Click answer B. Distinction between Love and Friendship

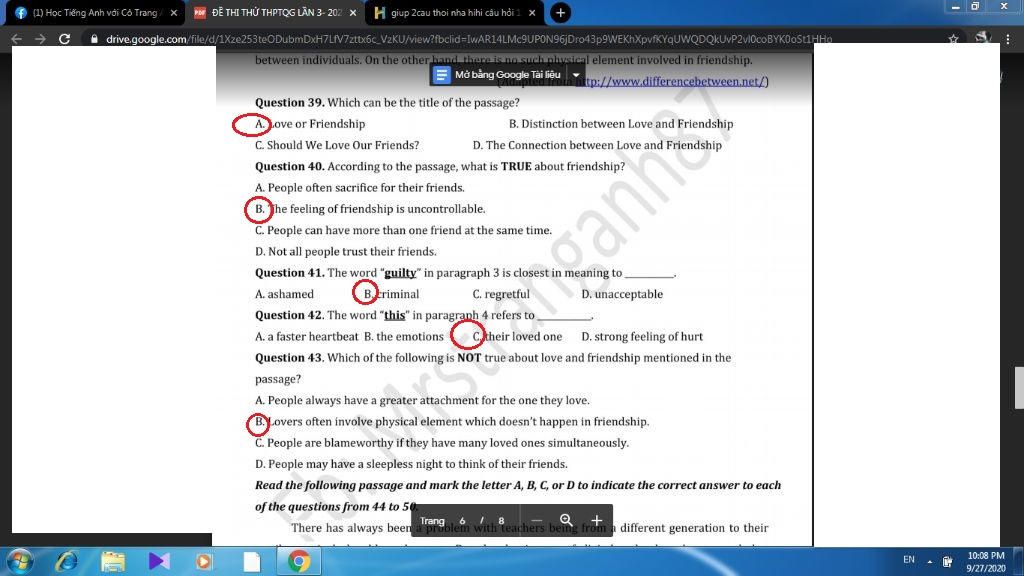click(x=621, y=124)
